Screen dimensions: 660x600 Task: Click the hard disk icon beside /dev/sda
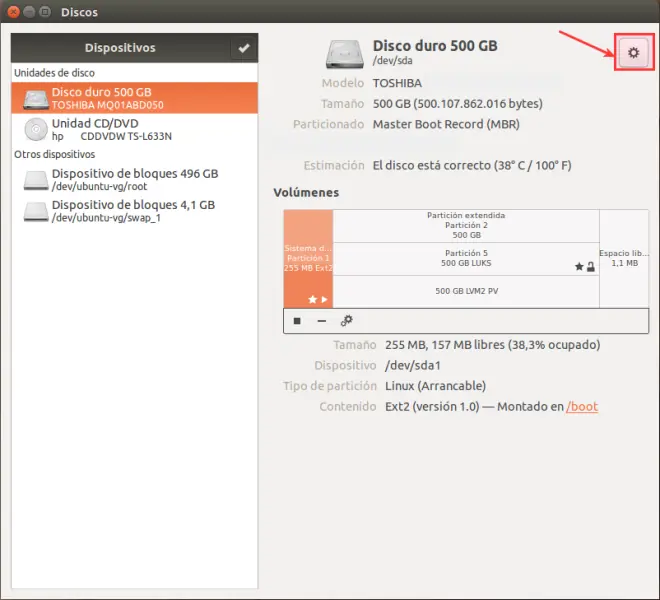344,54
